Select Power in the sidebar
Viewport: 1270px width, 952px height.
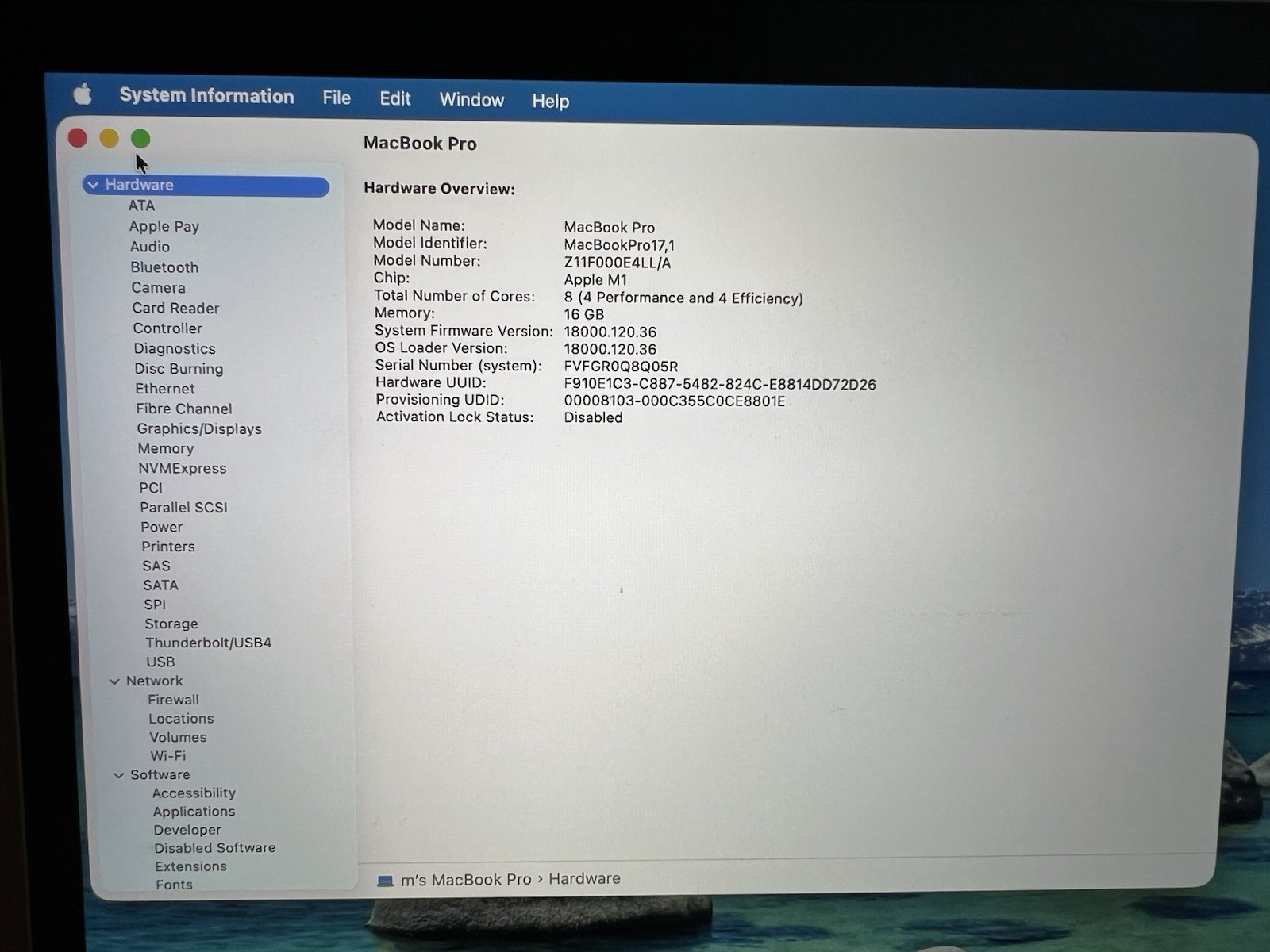[x=162, y=527]
